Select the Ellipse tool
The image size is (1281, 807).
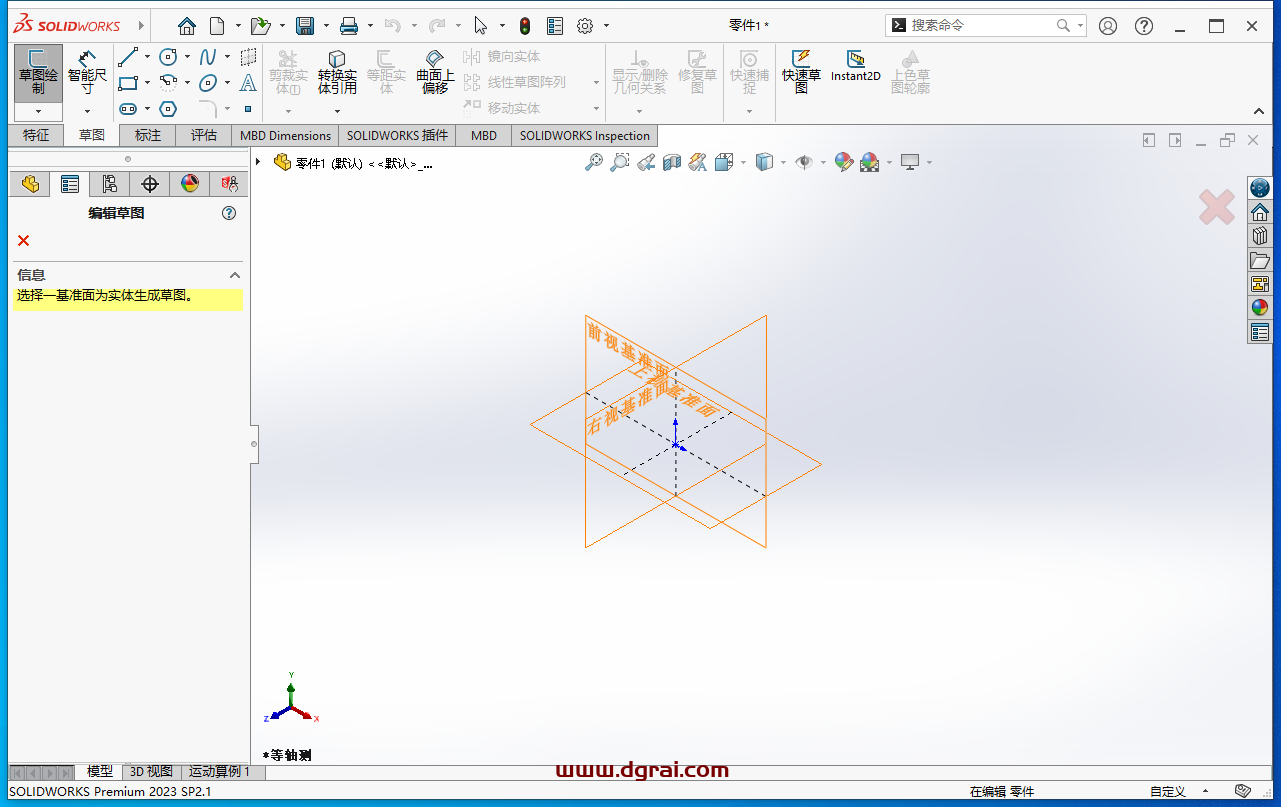tap(208, 83)
